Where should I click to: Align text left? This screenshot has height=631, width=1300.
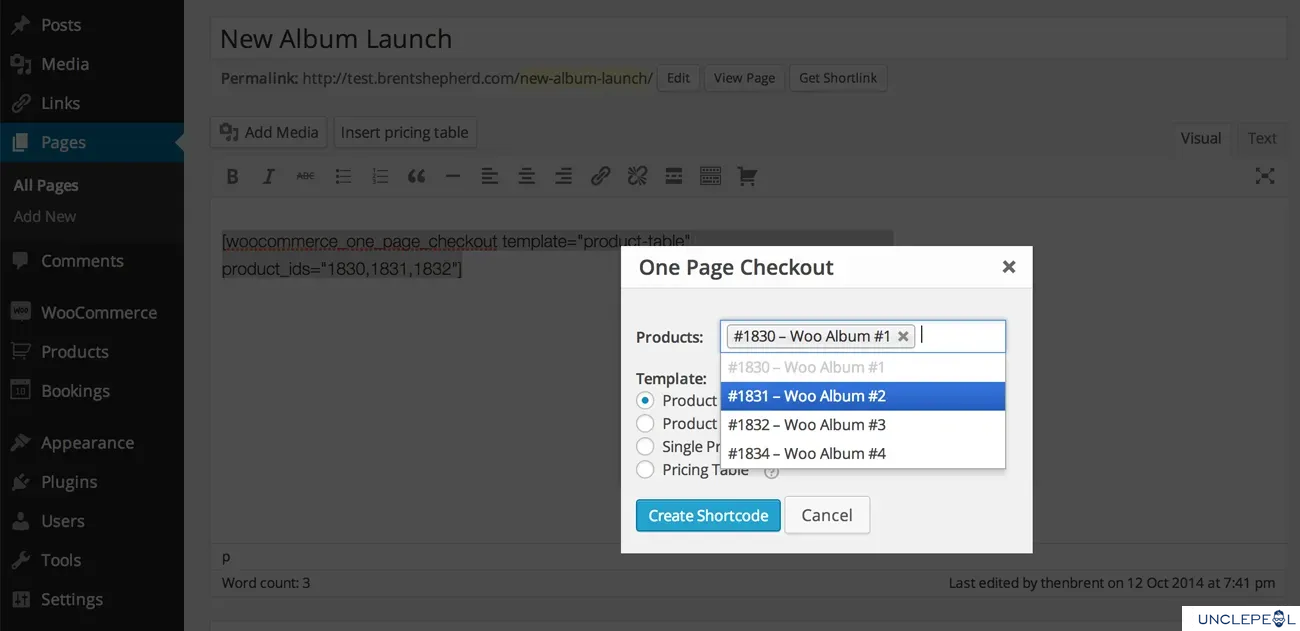pos(489,177)
